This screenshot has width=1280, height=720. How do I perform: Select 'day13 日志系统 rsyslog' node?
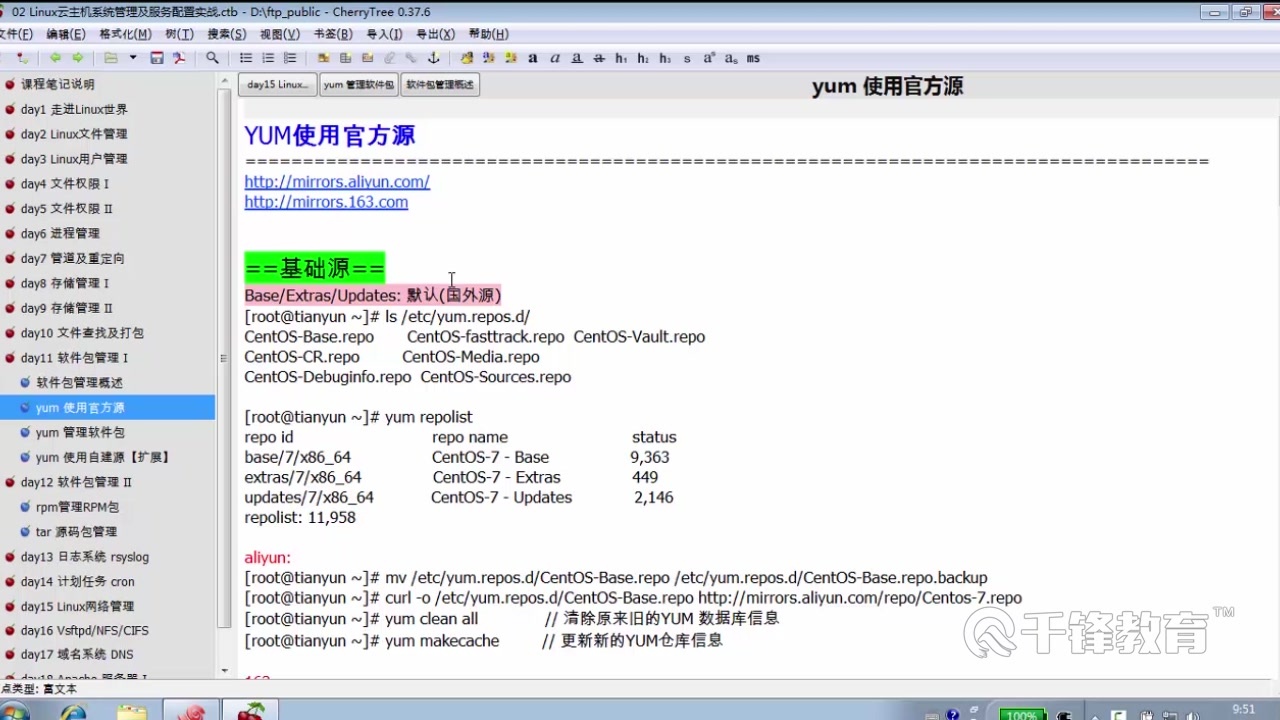[x=84, y=557]
